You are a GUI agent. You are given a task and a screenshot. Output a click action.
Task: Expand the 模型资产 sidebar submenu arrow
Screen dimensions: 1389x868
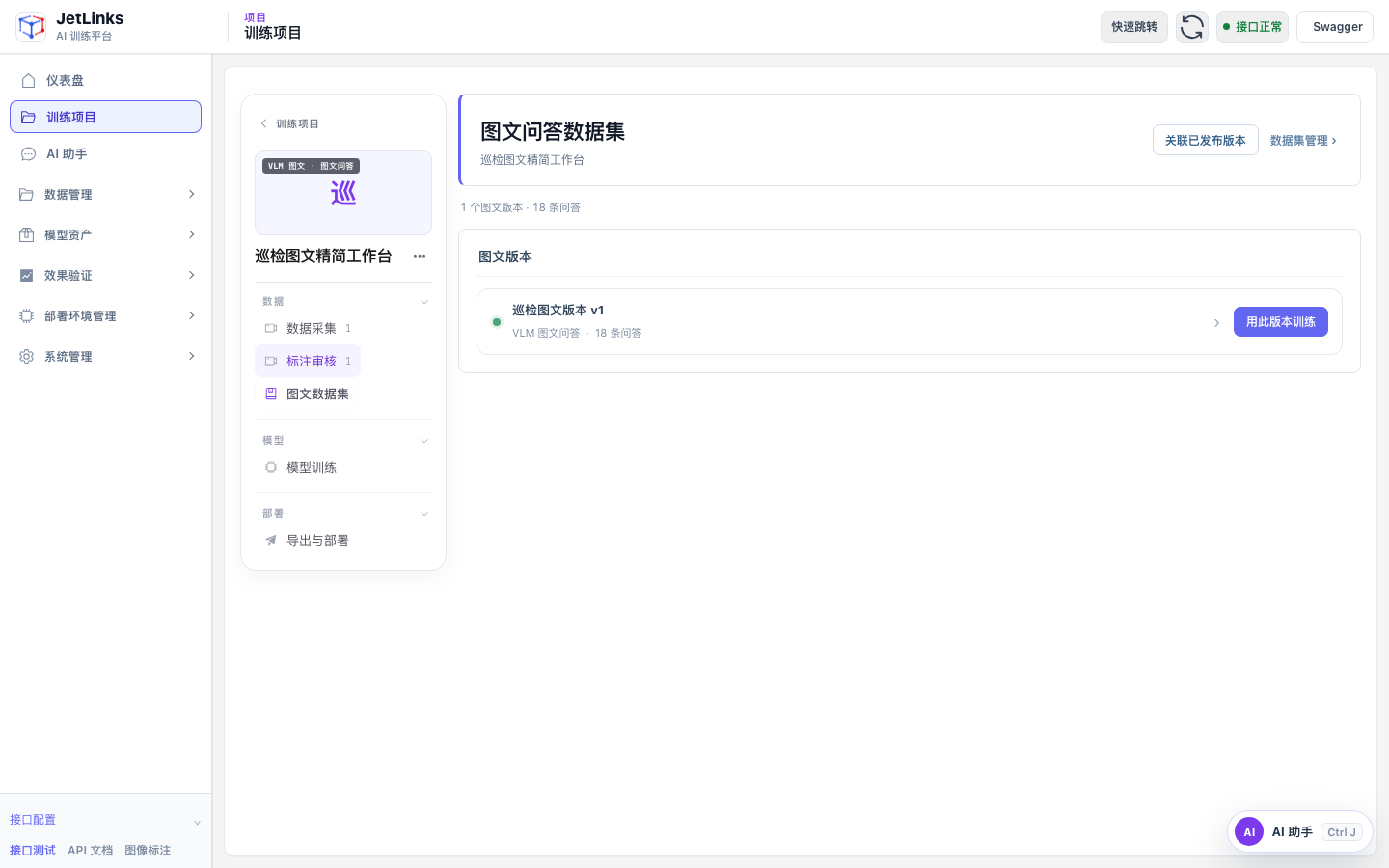192,235
